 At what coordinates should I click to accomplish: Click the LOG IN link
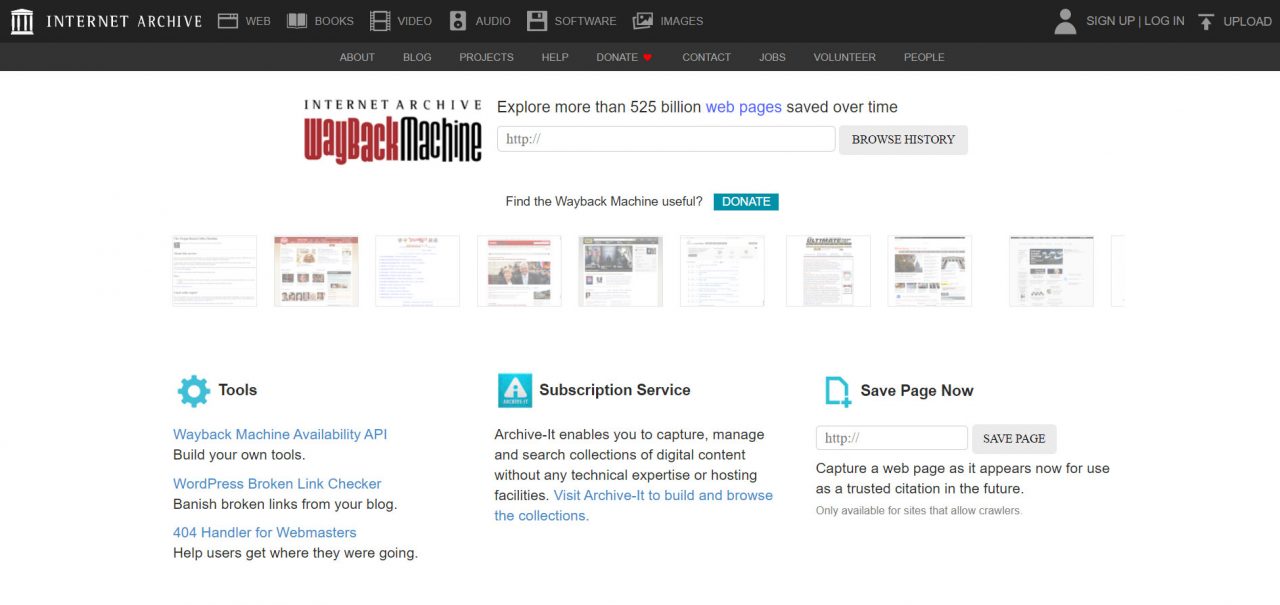1164,21
